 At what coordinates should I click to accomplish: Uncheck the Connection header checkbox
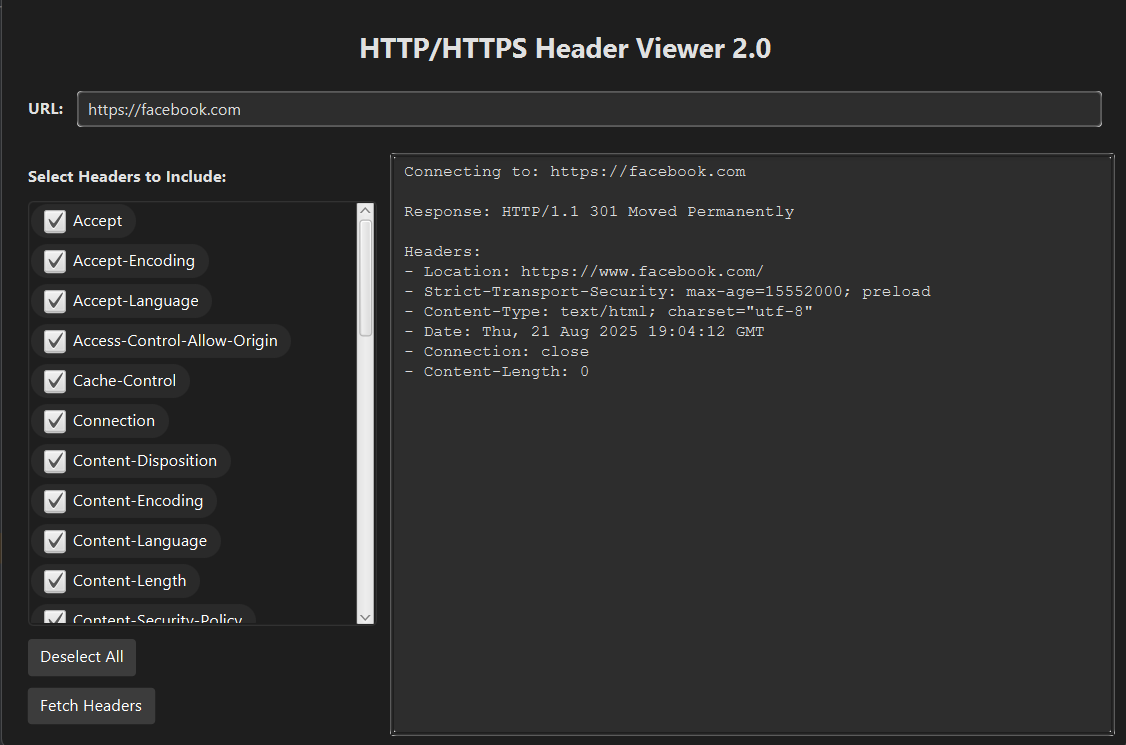(55, 421)
